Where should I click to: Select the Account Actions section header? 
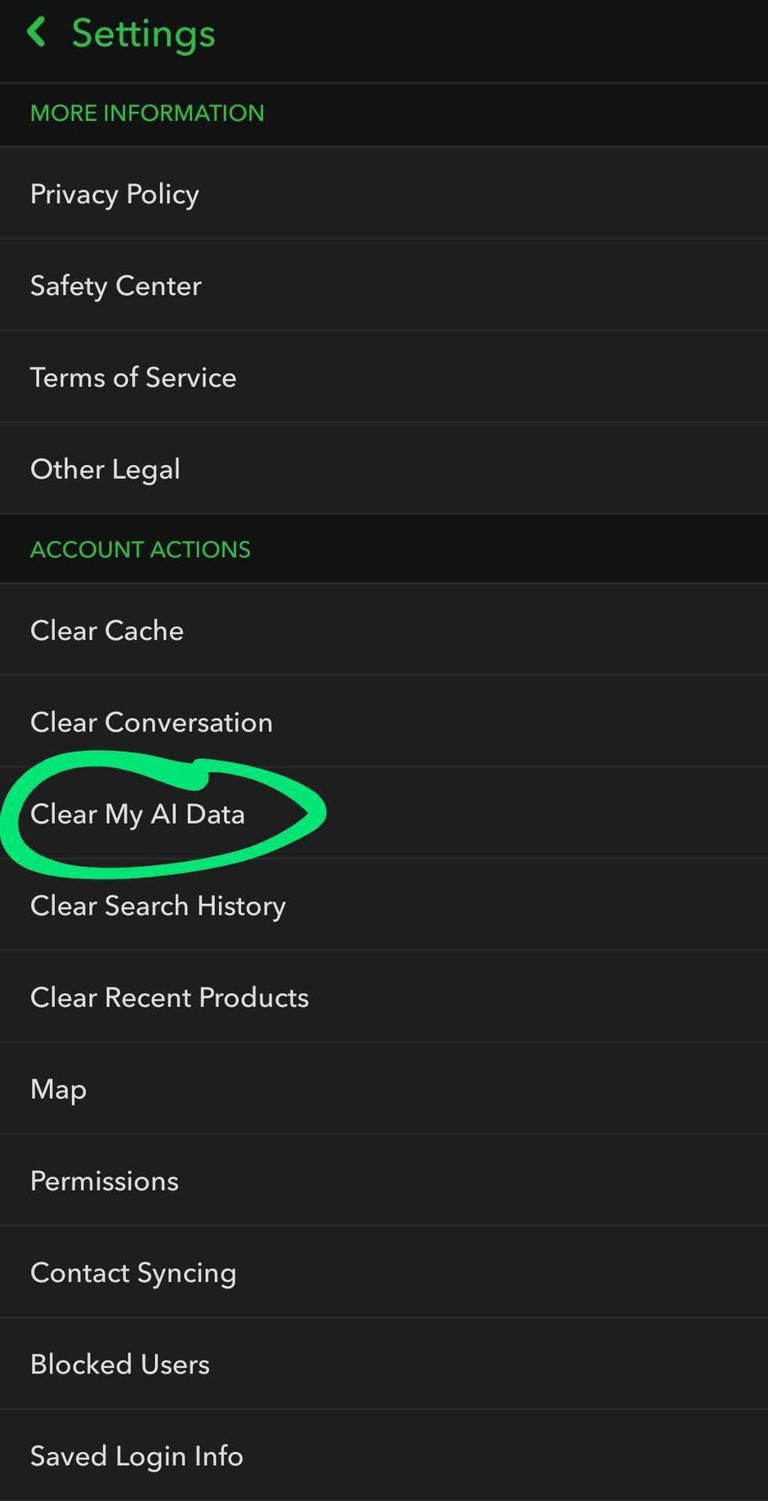click(x=139, y=549)
